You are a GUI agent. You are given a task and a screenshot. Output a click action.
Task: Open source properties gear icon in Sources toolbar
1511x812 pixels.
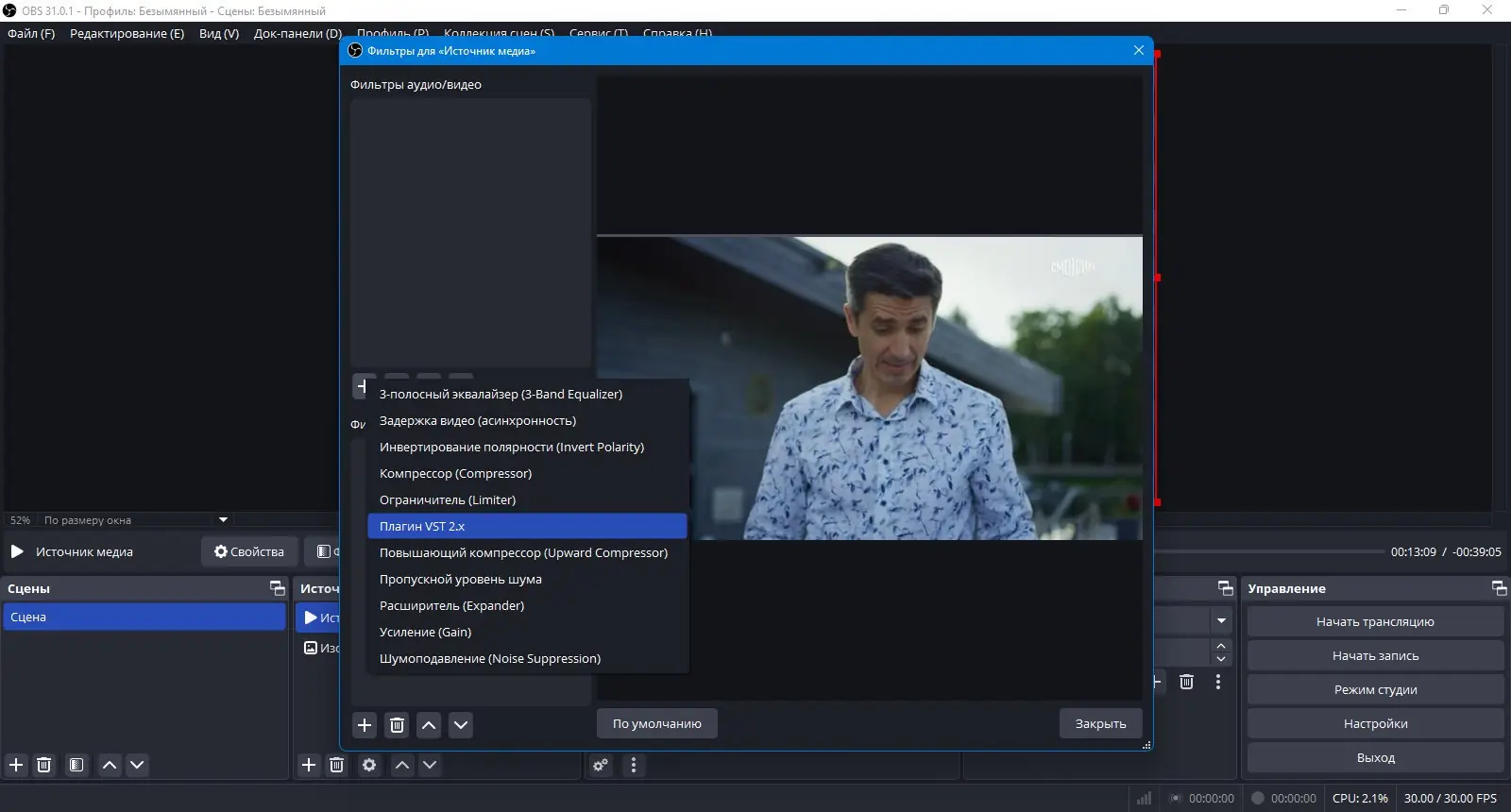pyautogui.click(x=369, y=765)
